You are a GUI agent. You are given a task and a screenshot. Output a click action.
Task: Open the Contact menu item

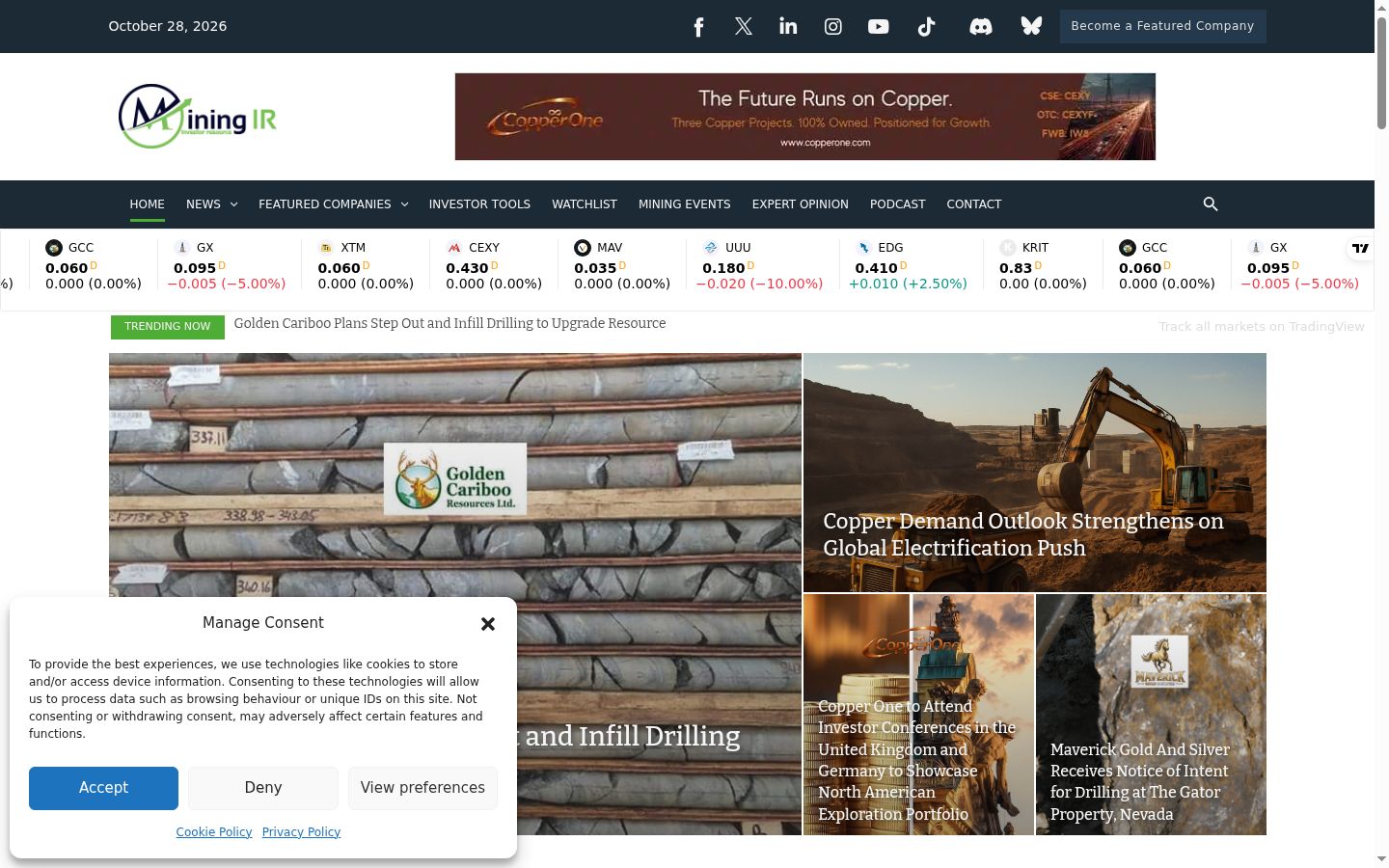[974, 204]
